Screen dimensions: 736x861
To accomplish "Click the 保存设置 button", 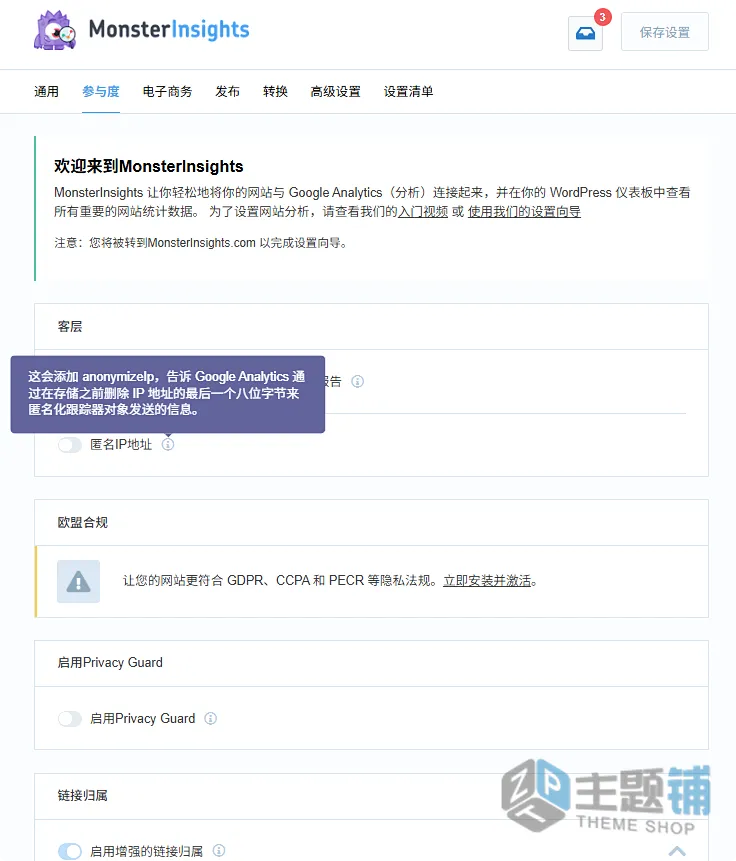I will click(665, 32).
